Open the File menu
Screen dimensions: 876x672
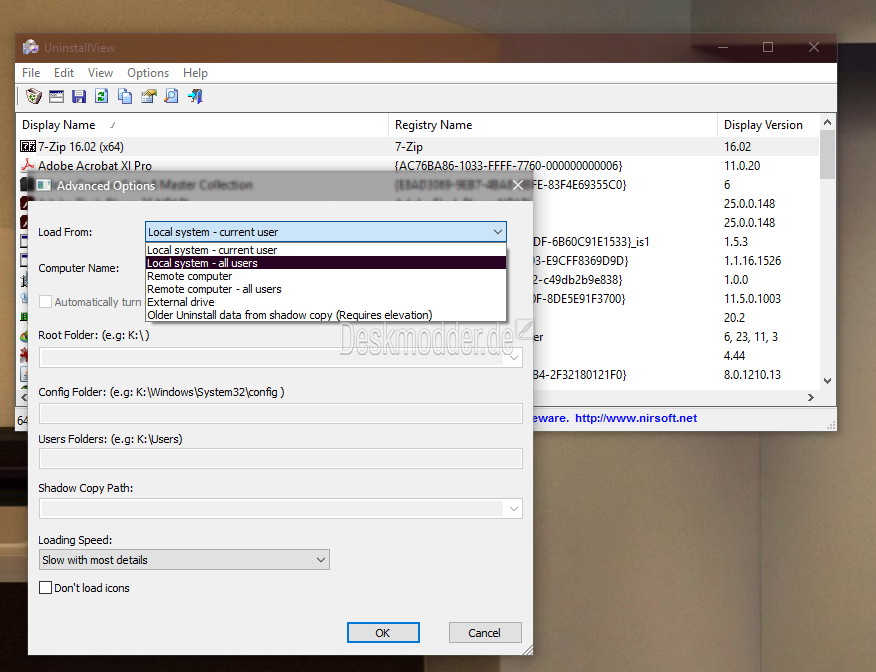[x=31, y=73]
